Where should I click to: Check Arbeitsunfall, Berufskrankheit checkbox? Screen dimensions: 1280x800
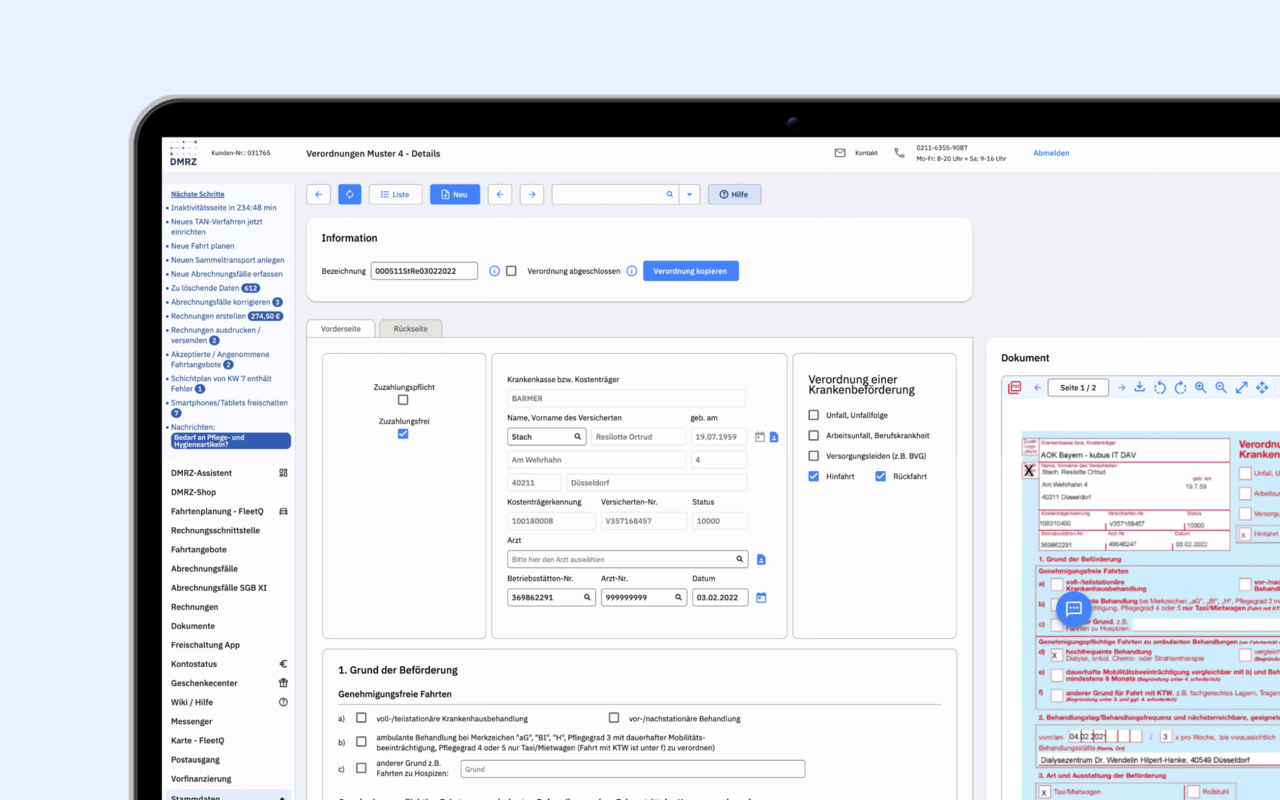click(814, 436)
